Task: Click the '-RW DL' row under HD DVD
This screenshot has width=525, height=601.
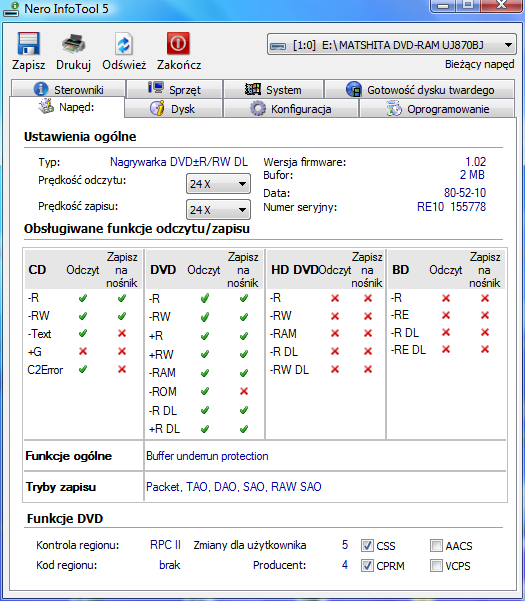Action: click(289, 369)
